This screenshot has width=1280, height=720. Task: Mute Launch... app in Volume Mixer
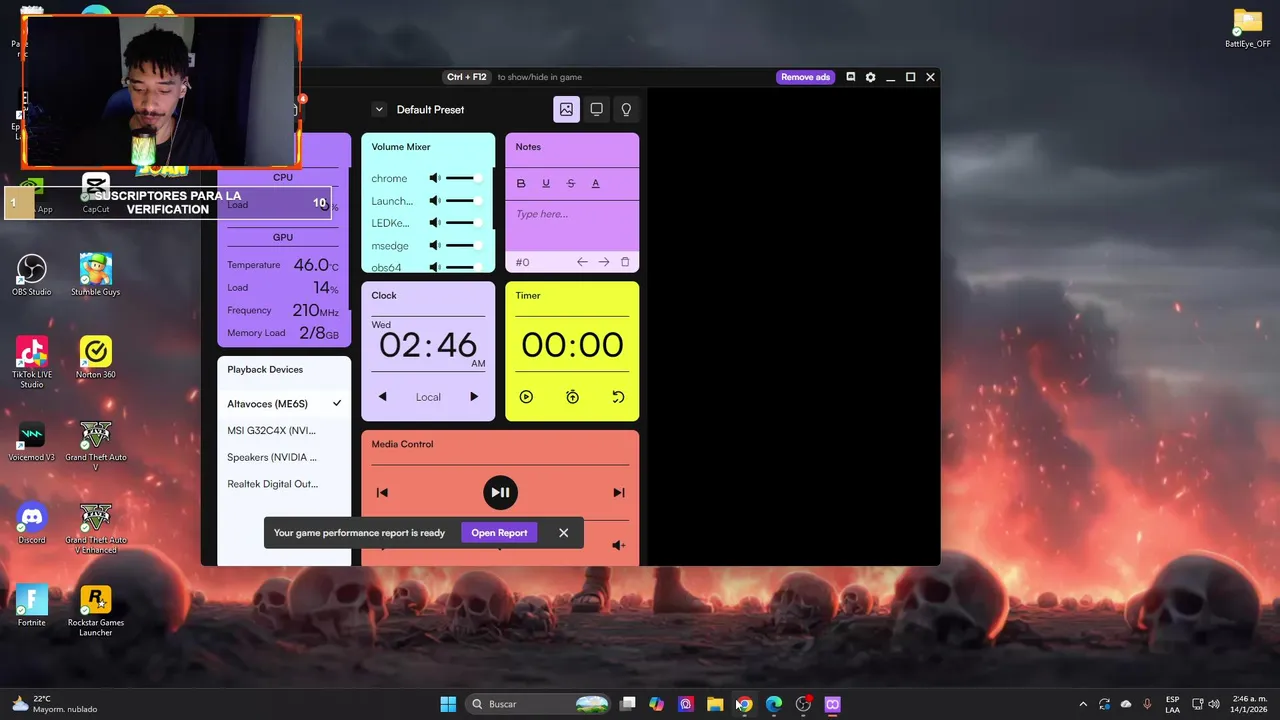(435, 200)
